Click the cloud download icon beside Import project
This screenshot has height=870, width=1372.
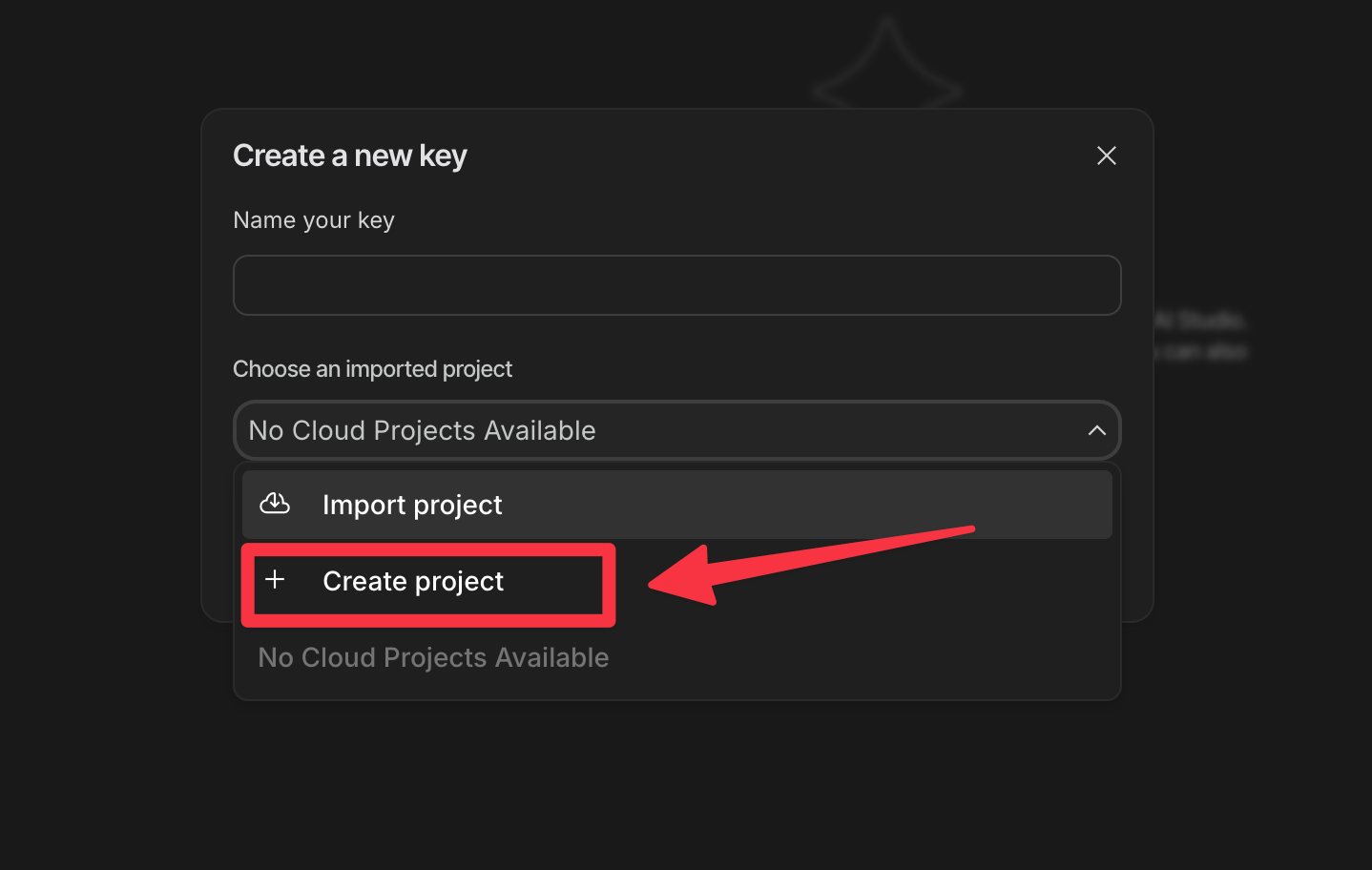point(275,503)
